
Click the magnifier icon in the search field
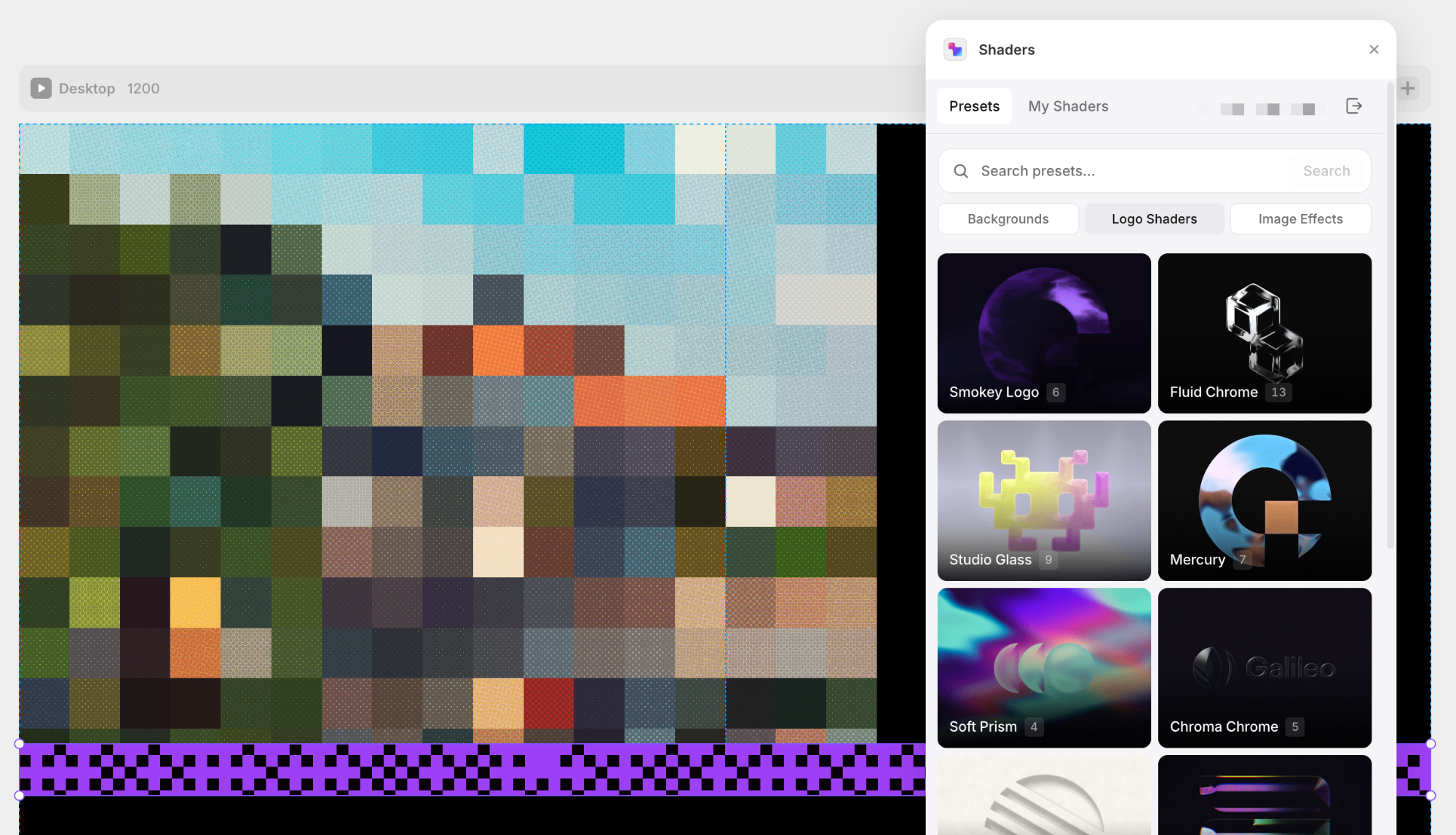tap(961, 171)
